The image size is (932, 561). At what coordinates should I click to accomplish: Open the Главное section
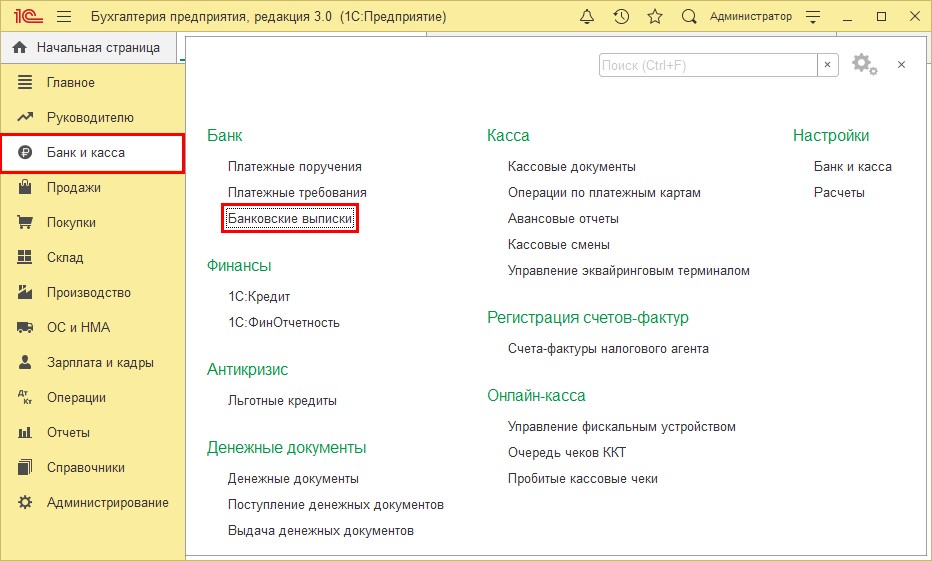click(x=92, y=83)
